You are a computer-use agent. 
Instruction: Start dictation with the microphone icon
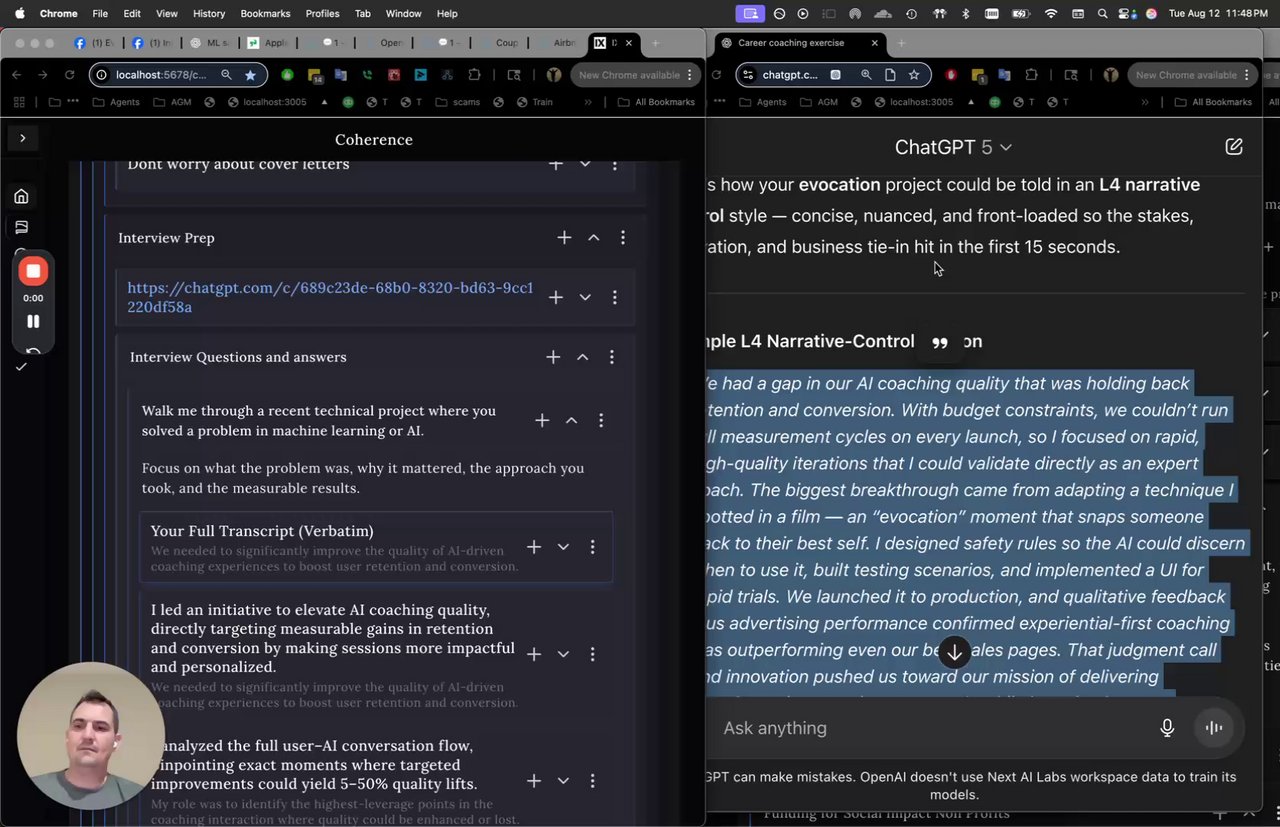(1167, 728)
